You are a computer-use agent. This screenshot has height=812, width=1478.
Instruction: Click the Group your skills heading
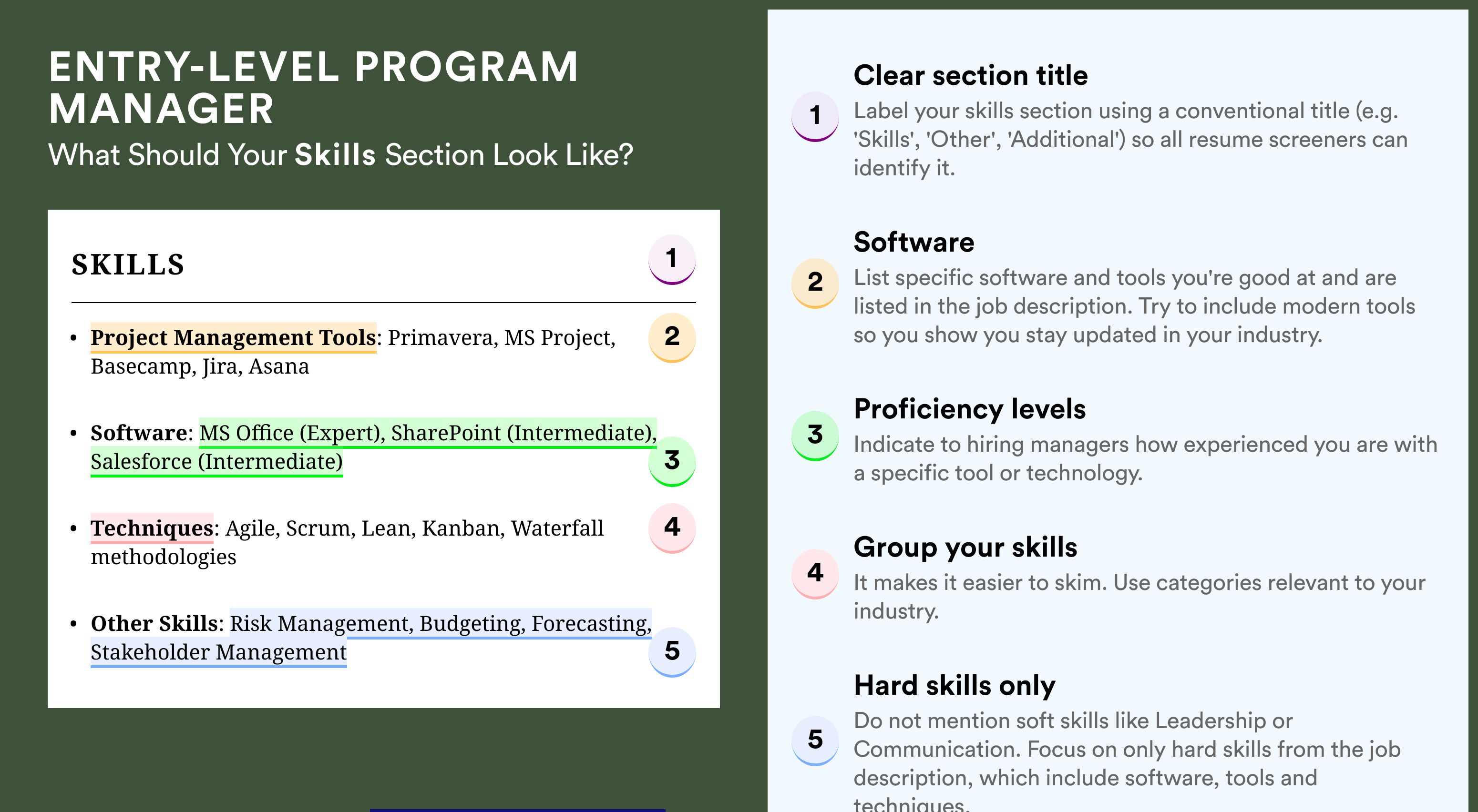(x=965, y=547)
